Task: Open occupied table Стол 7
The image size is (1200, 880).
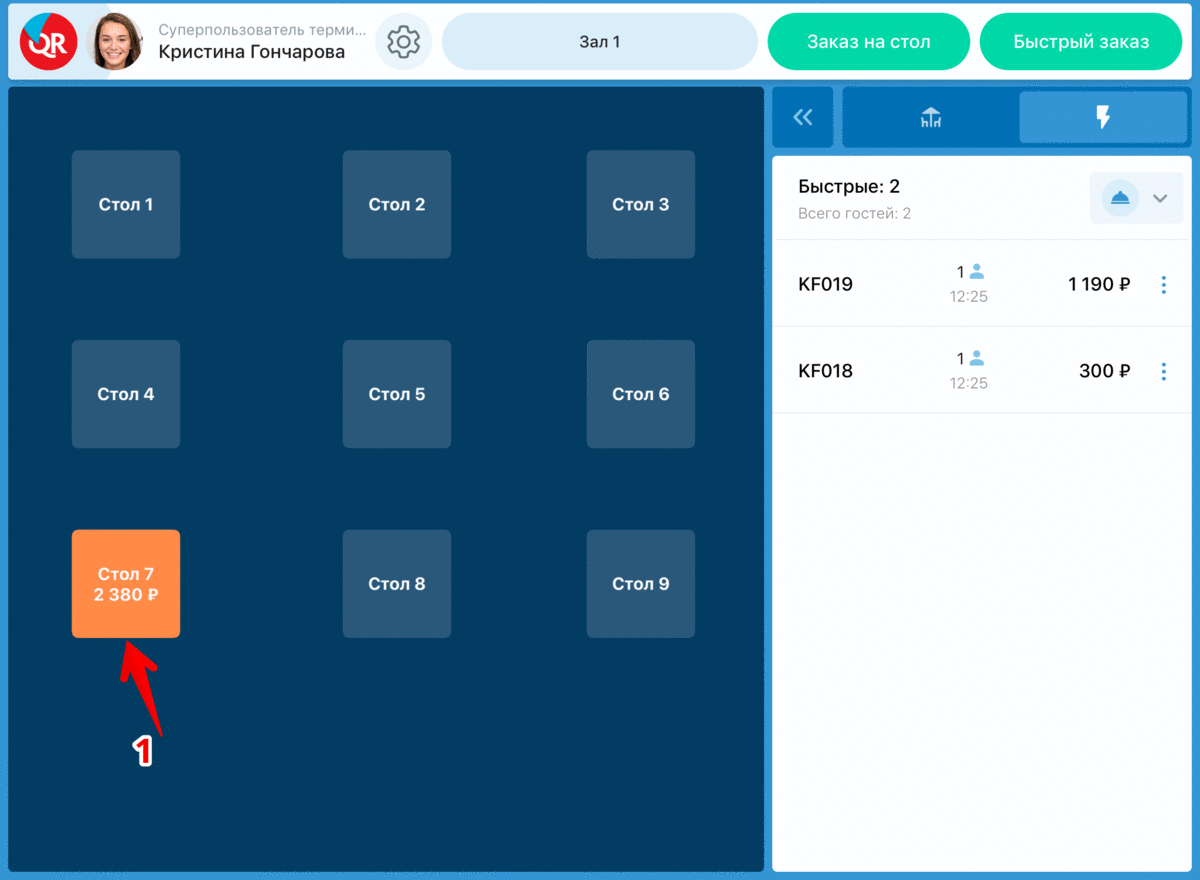Action: [x=126, y=584]
